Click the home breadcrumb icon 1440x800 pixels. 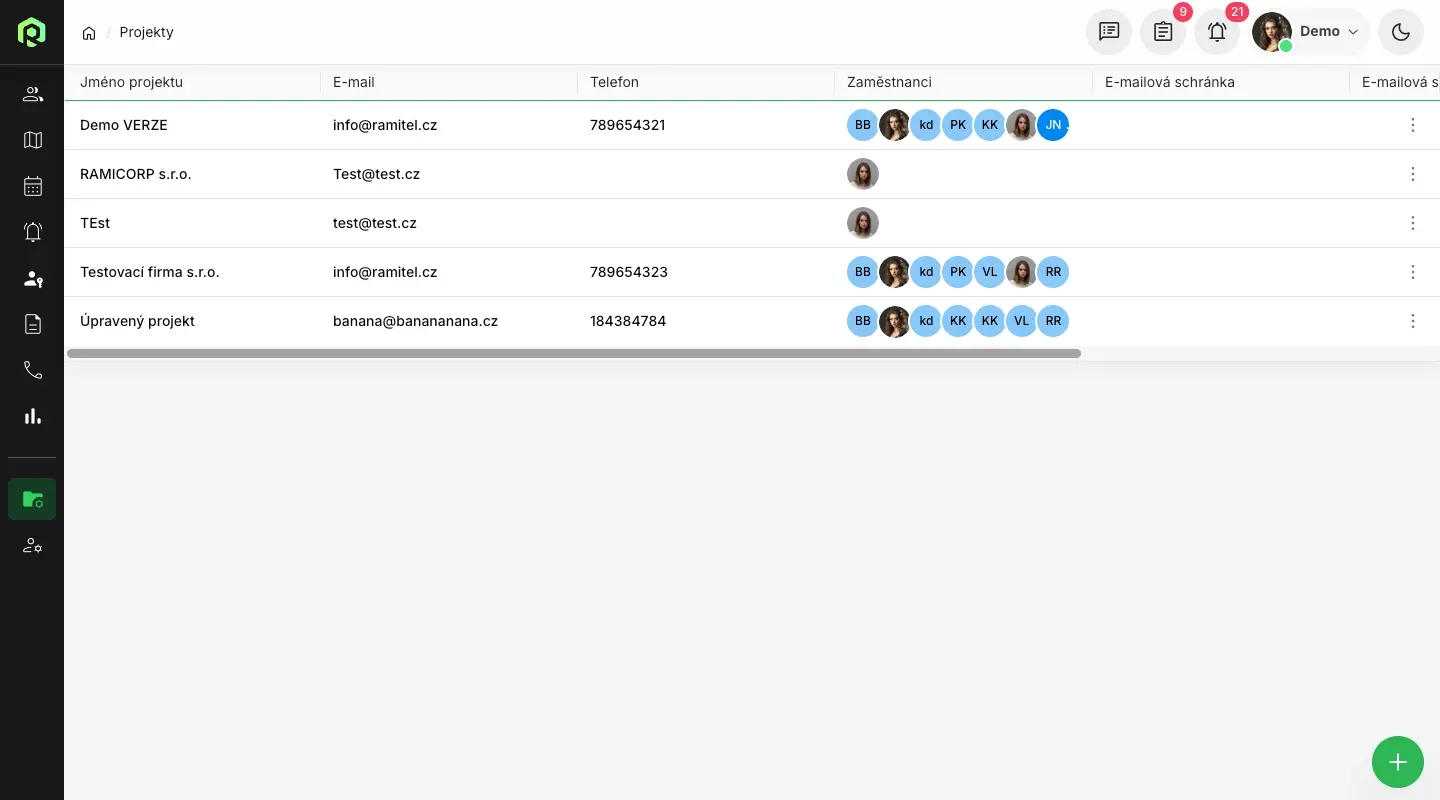click(89, 33)
